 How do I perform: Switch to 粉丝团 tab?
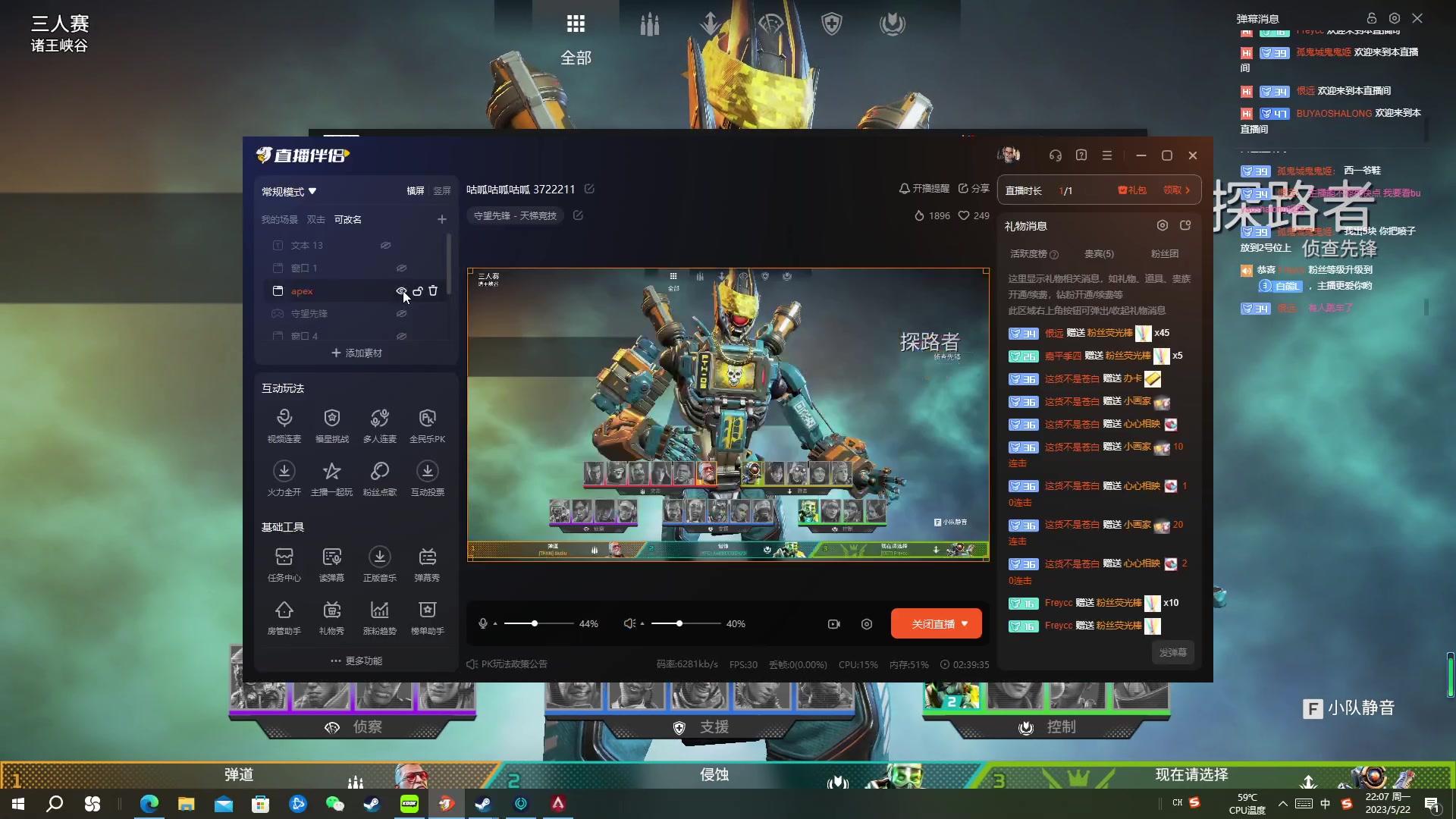tap(1165, 254)
